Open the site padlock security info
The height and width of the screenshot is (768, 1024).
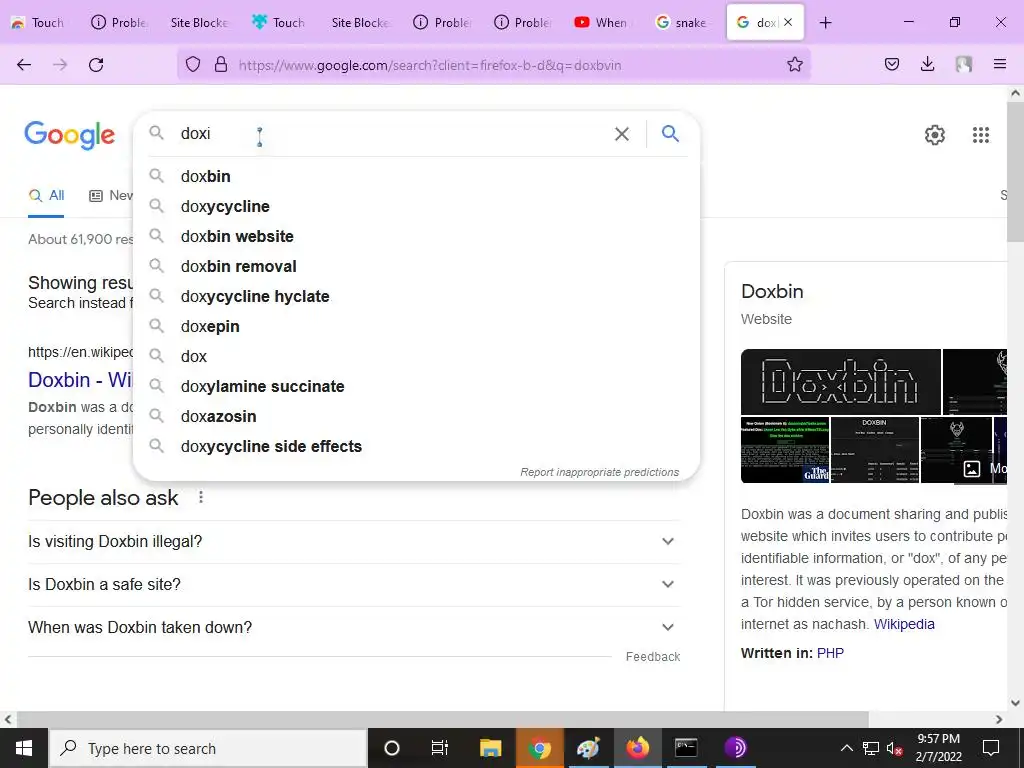(221, 65)
